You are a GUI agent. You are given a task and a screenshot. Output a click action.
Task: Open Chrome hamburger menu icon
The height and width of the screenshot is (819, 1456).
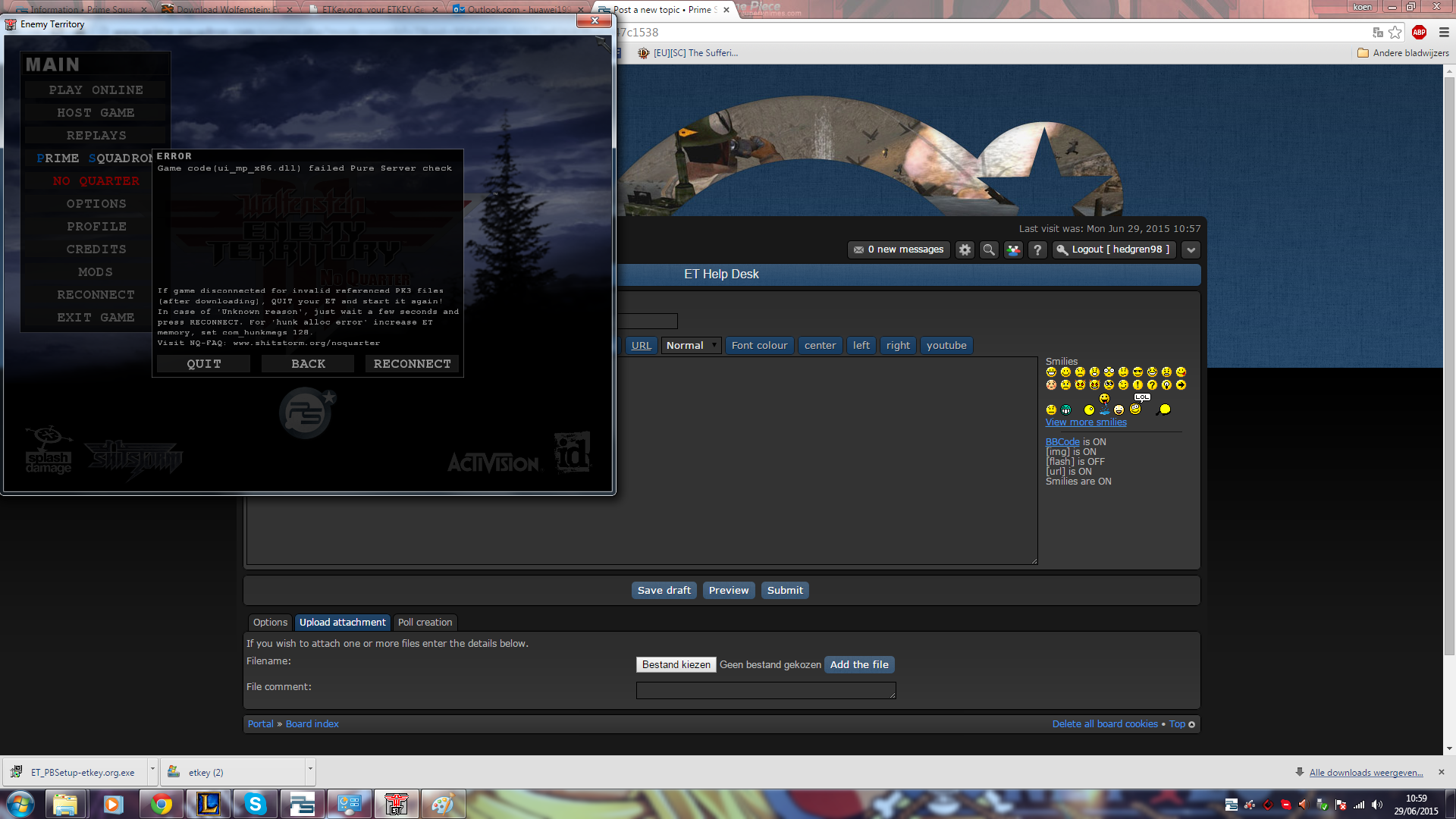[1444, 33]
